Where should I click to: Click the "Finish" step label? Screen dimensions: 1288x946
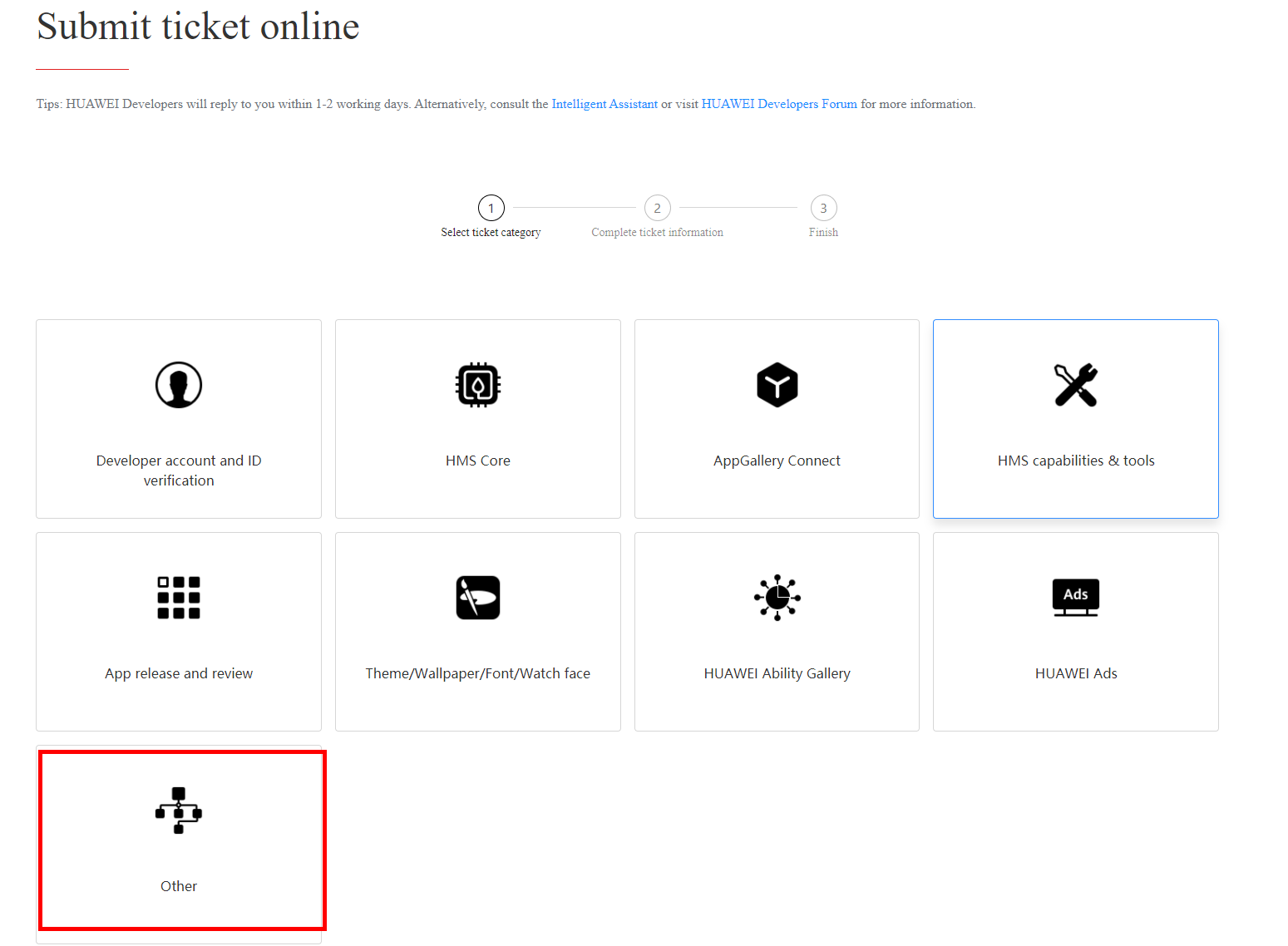click(824, 233)
